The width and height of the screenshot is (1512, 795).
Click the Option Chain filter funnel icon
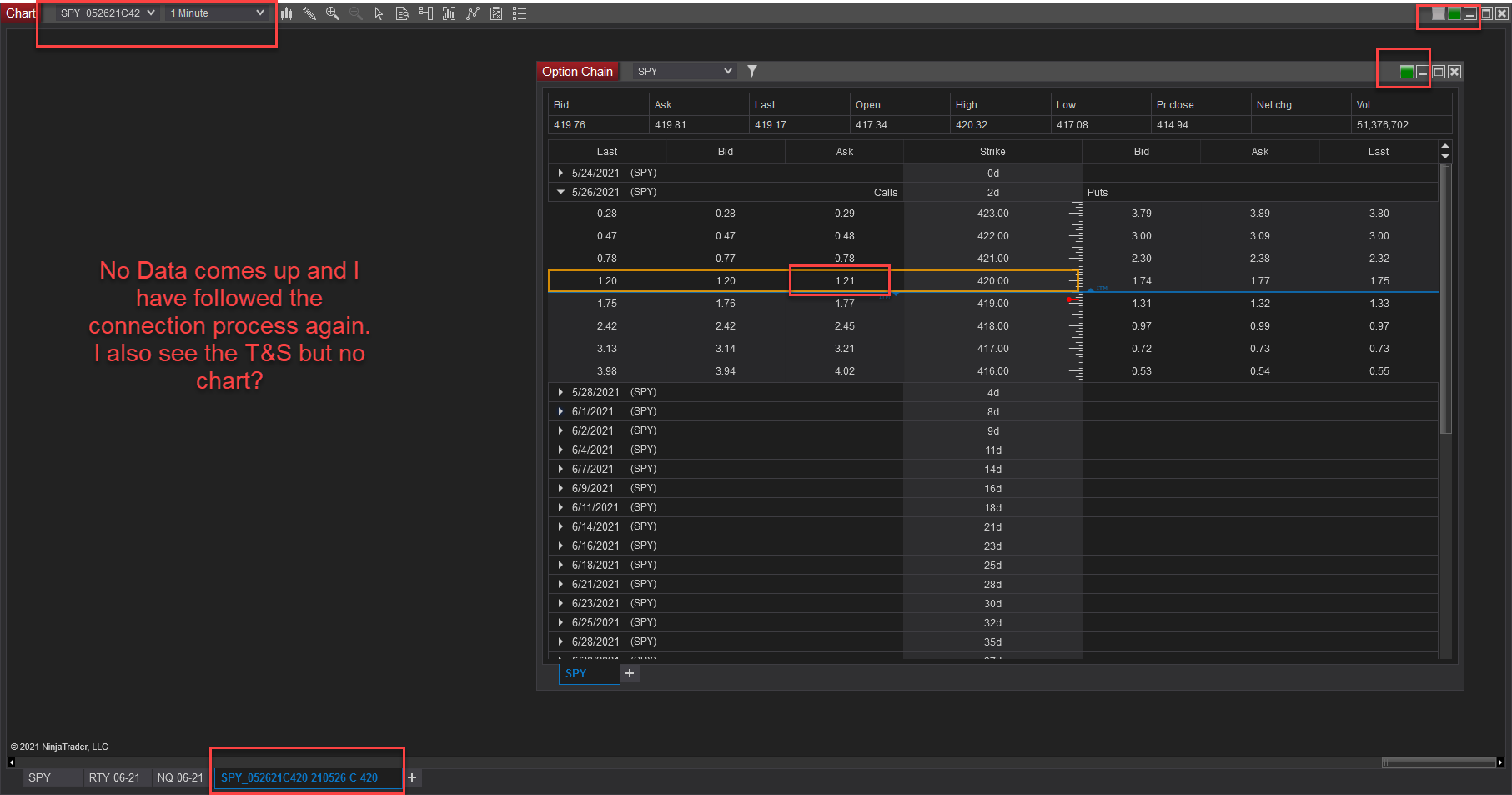(x=752, y=71)
